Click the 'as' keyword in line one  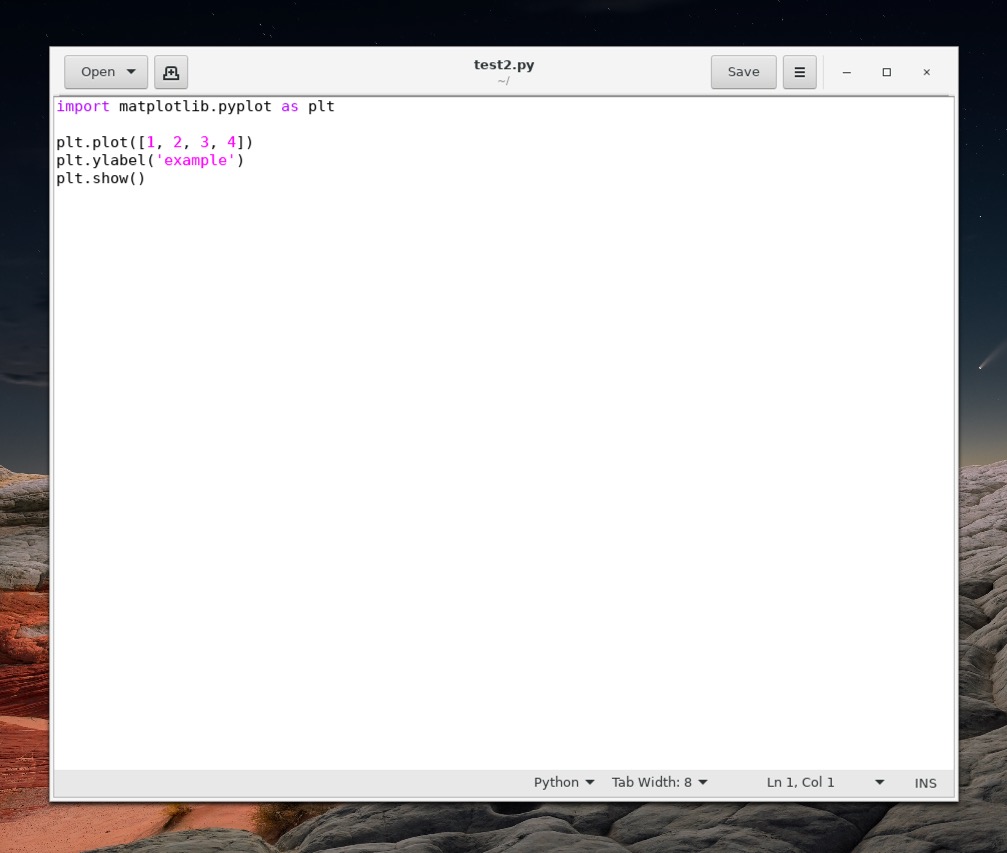pos(290,106)
